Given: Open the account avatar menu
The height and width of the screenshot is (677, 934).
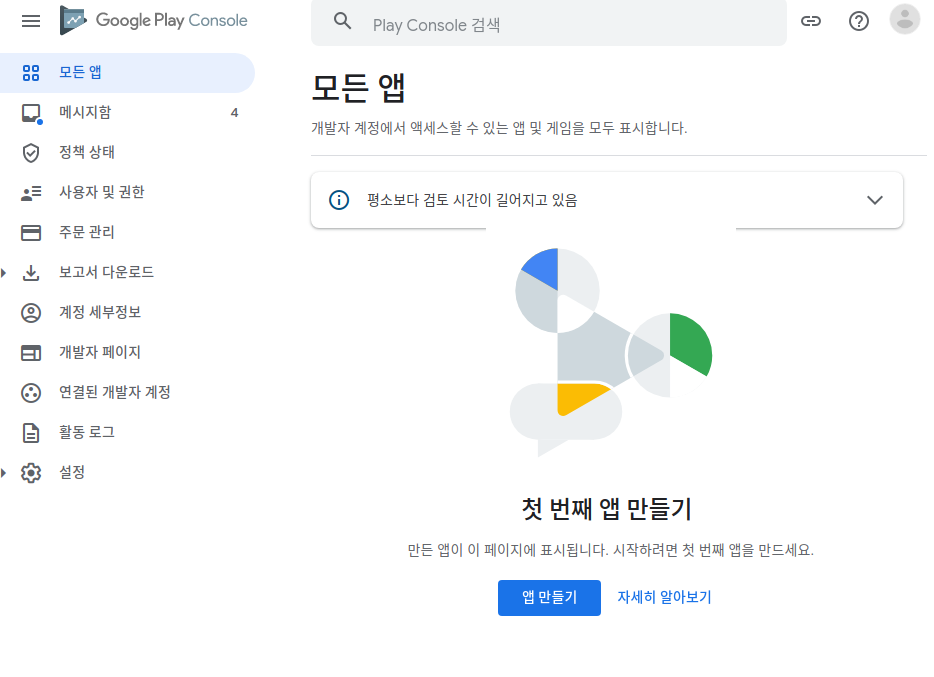Looking at the screenshot, I should (x=904, y=19).
